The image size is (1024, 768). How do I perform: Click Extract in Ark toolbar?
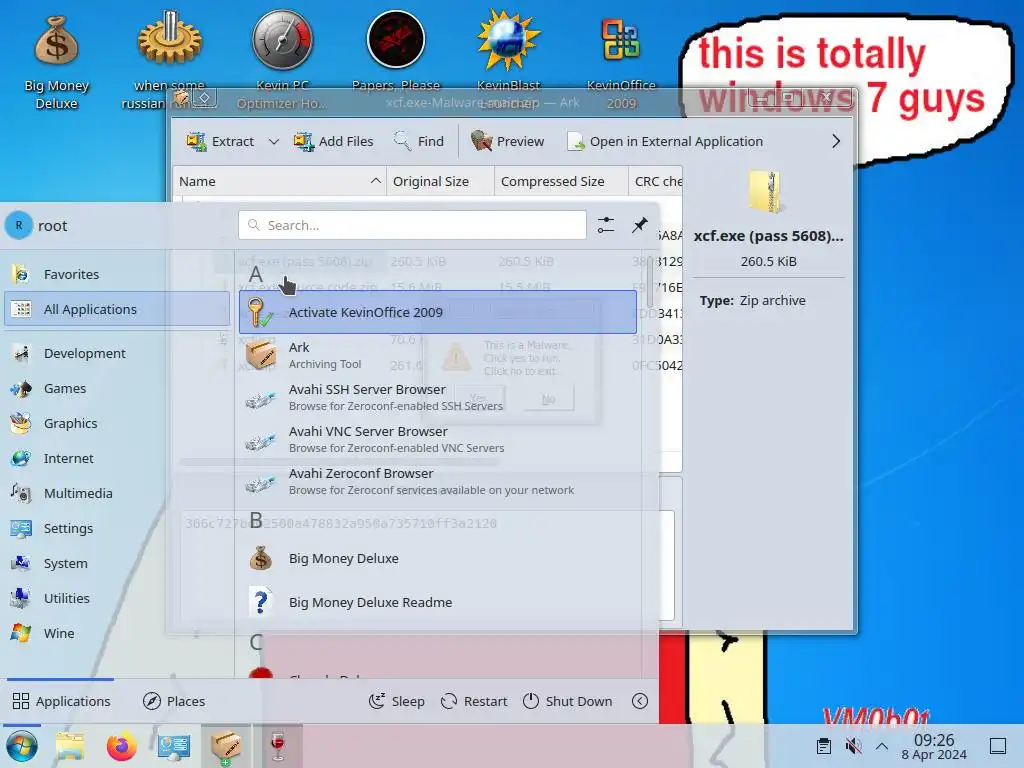coord(220,141)
